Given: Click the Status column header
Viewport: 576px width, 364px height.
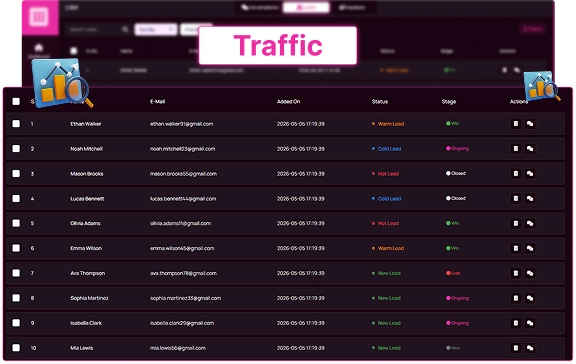Looking at the screenshot, I should click(380, 101).
